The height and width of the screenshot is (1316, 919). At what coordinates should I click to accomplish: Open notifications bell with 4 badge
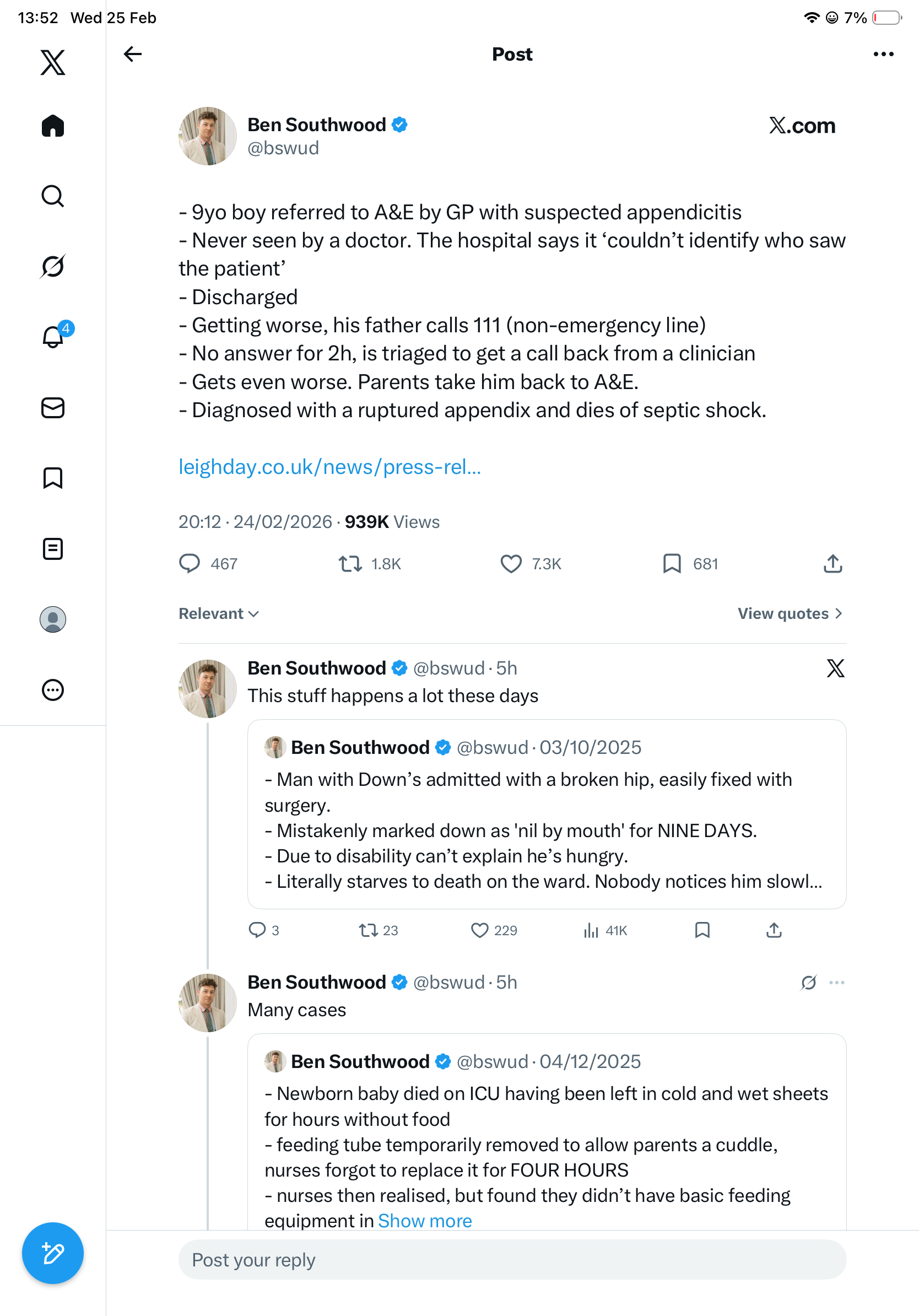point(53,337)
